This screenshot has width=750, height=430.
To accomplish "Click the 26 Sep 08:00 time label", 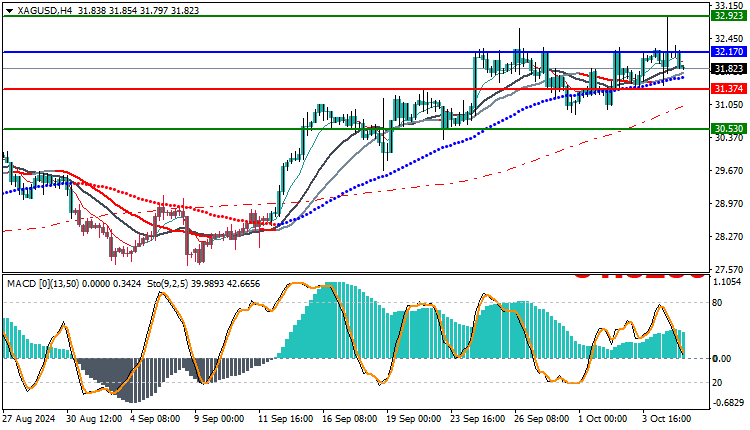I will (541, 419).
